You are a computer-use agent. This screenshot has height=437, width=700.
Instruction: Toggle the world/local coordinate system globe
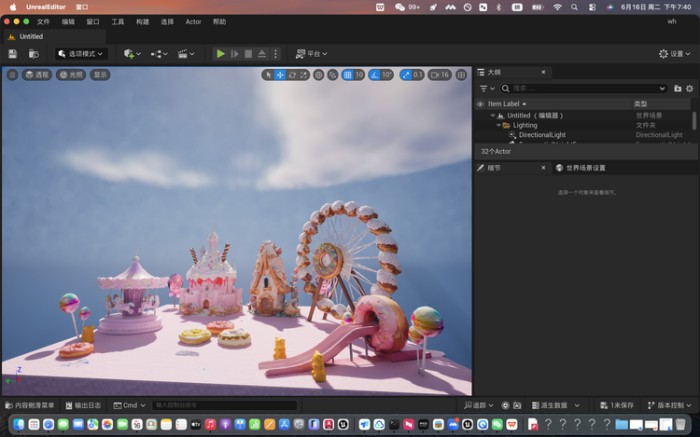tap(318, 75)
